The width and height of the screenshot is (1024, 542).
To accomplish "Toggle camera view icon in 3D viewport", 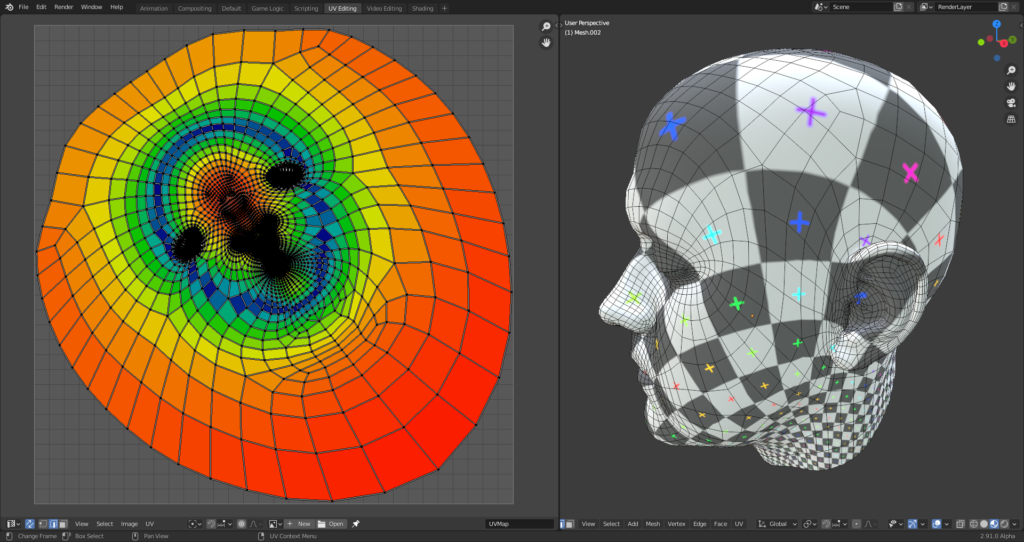I will pyautogui.click(x=1011, y=103).
